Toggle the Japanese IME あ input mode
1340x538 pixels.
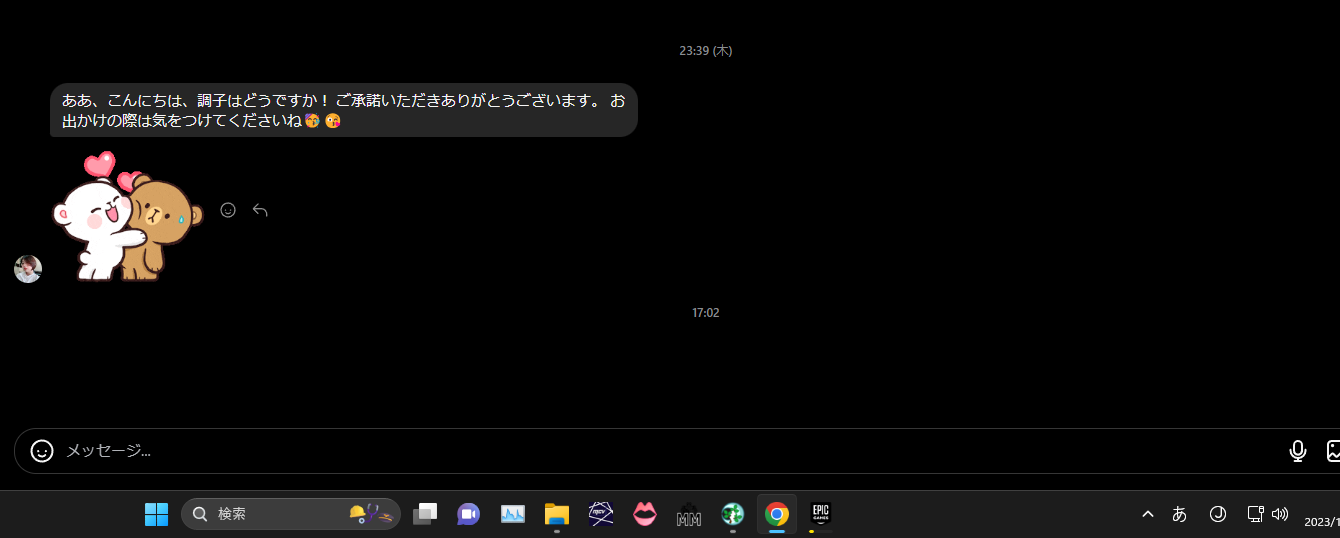click(x=1179, y=514)
